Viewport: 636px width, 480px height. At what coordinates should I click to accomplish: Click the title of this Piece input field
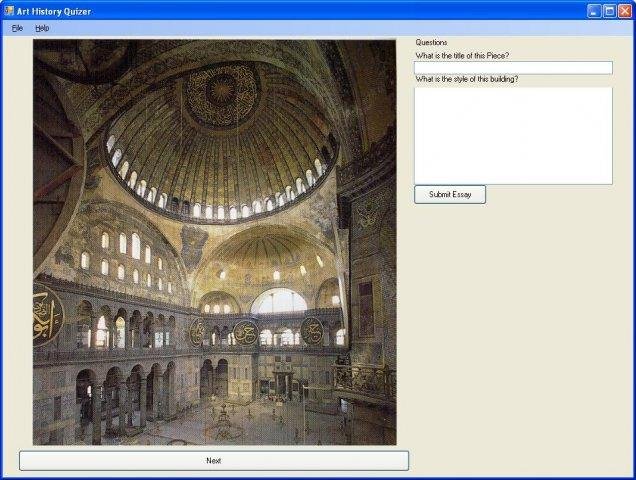click(513, 68)
